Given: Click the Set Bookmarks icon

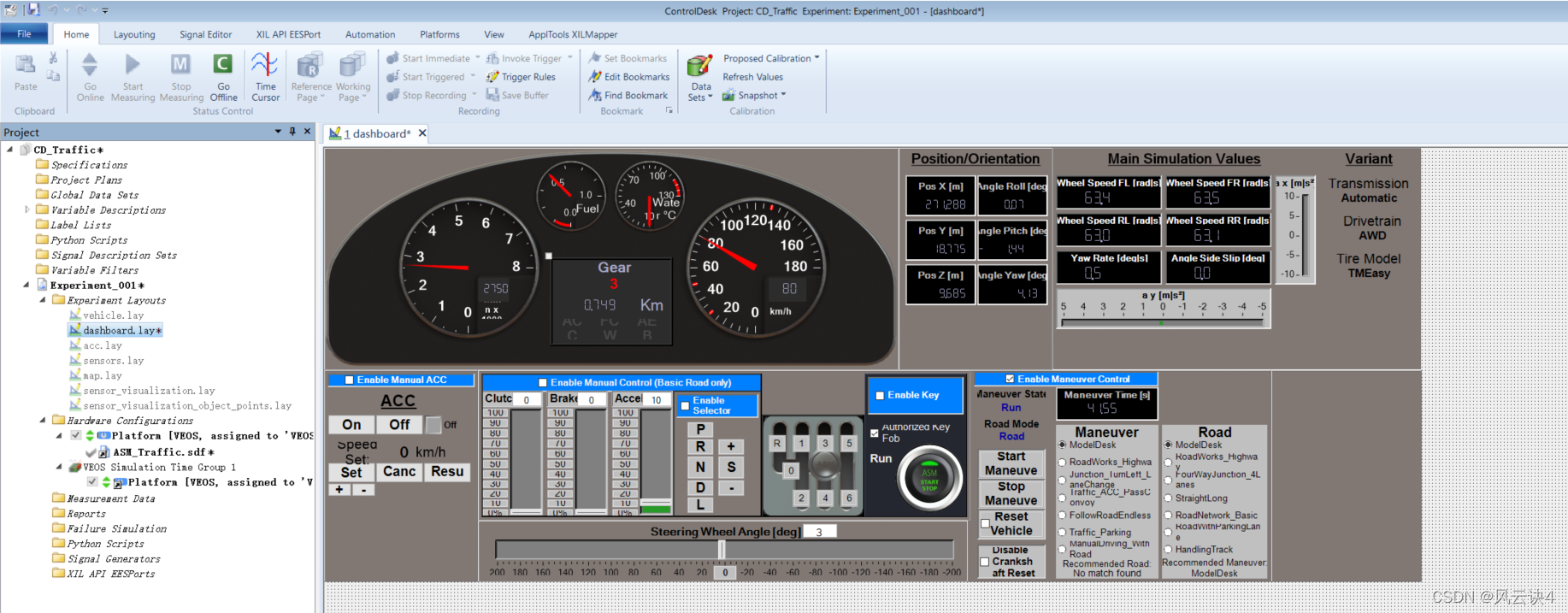Looking at the screenshot, I should 596,58.
